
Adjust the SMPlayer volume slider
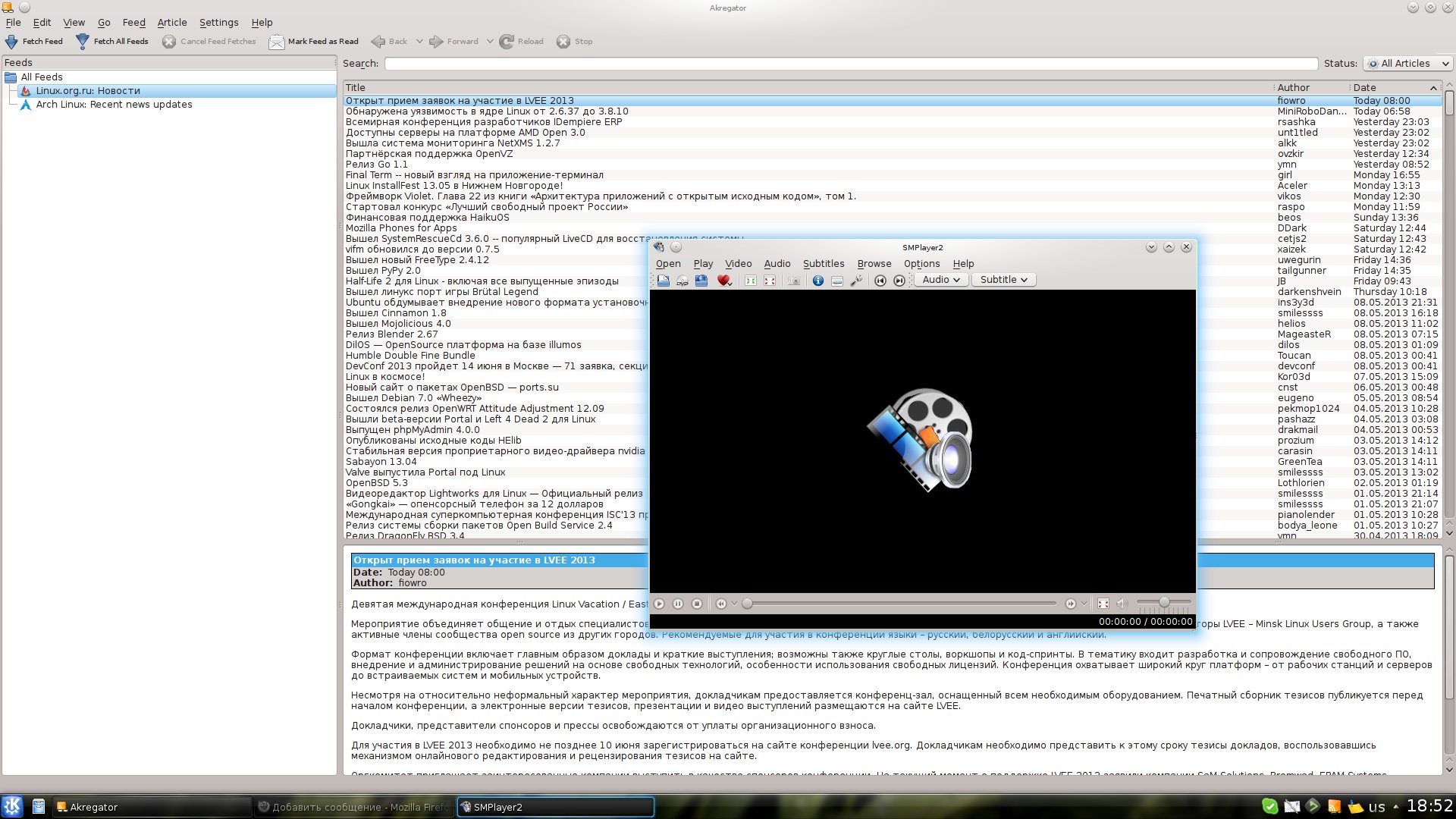click(x=1163, y=603)
